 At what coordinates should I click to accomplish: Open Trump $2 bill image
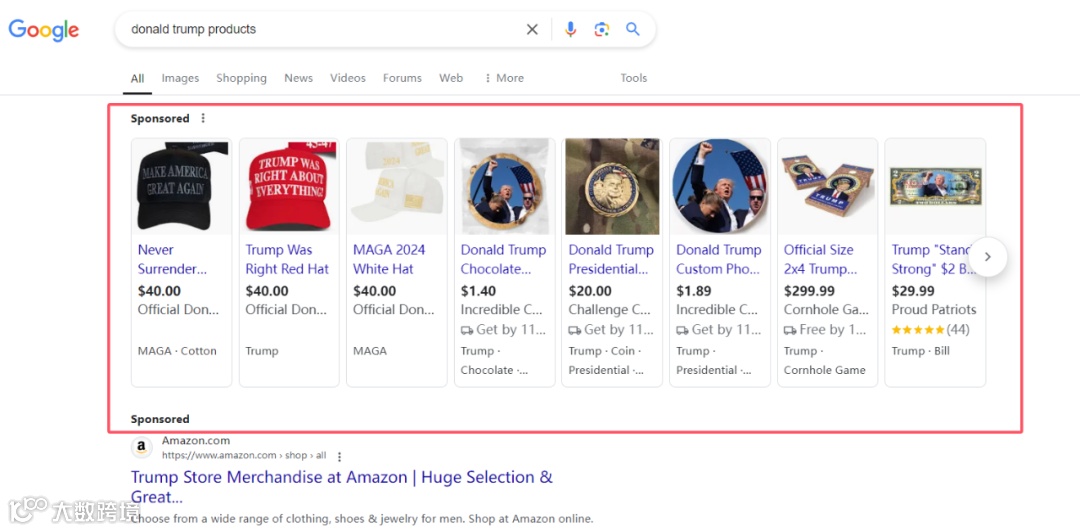[935, 187]
